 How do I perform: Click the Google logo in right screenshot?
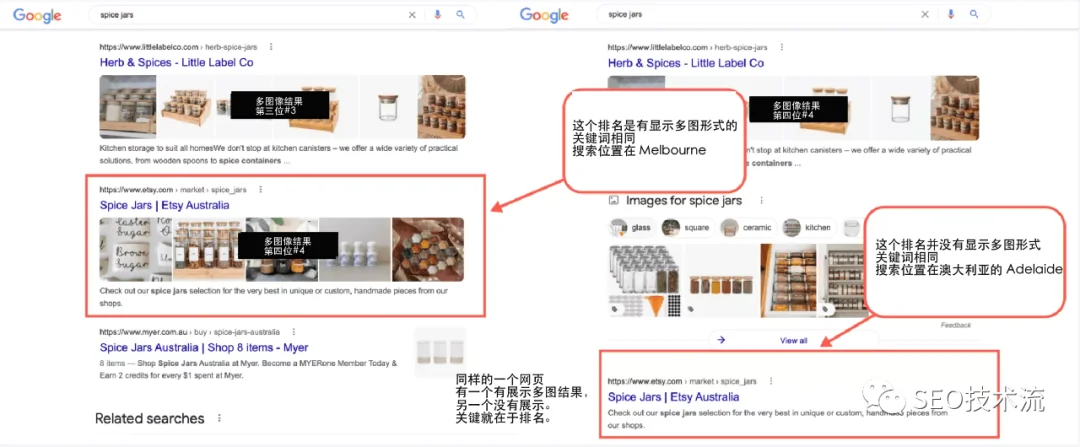[544, 15]
